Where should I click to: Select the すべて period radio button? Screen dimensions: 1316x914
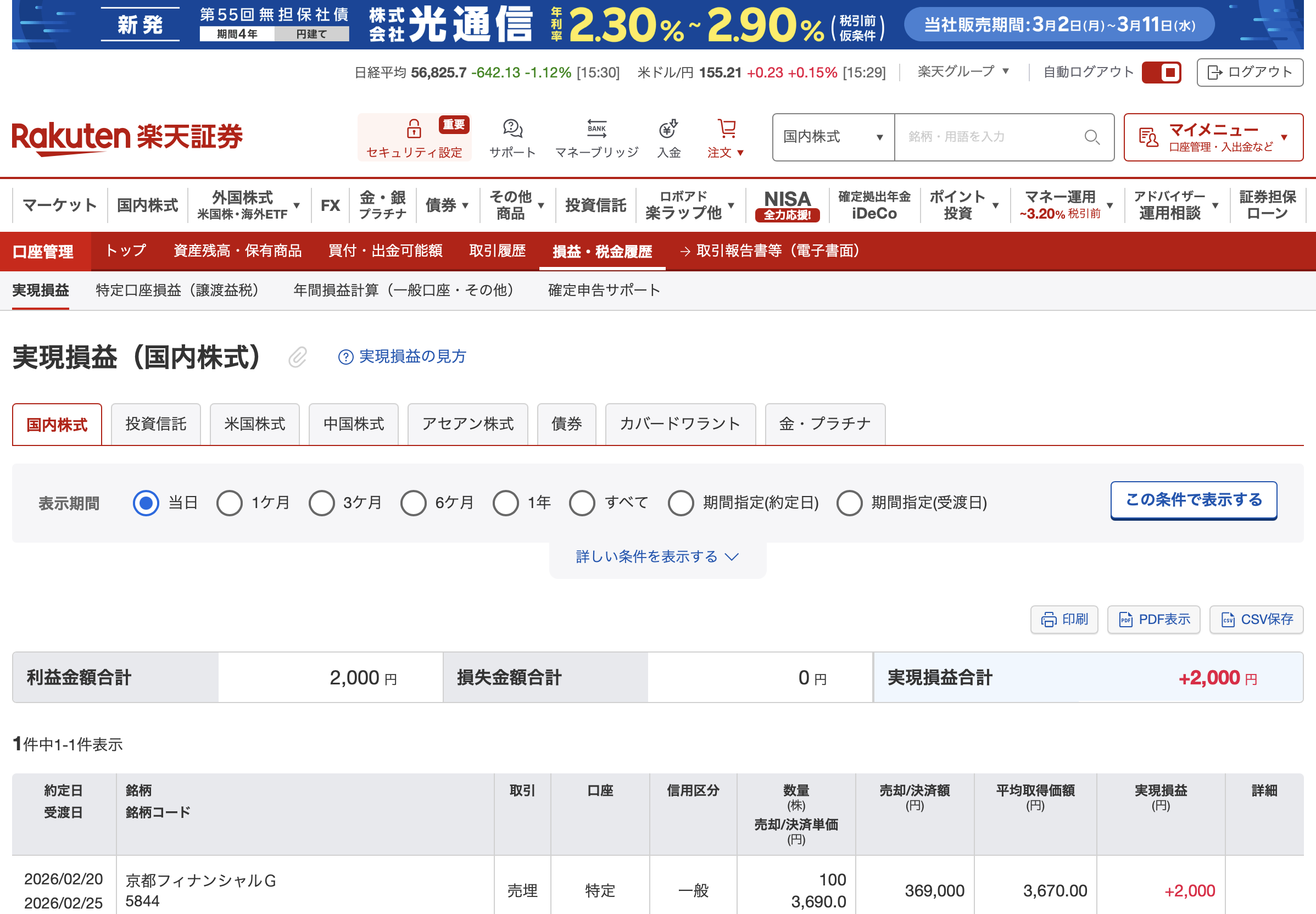[582, 503]
